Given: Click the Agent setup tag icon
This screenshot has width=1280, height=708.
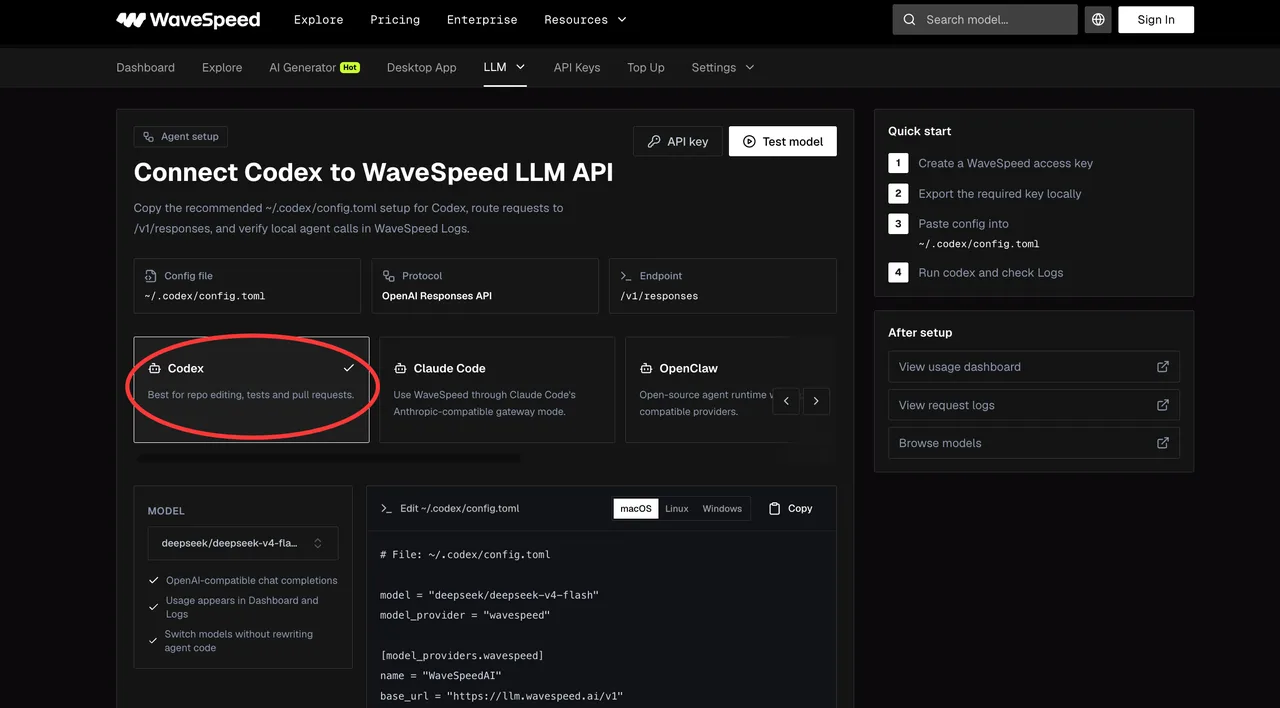Looking at the screenshot, I should click(149, 136).
